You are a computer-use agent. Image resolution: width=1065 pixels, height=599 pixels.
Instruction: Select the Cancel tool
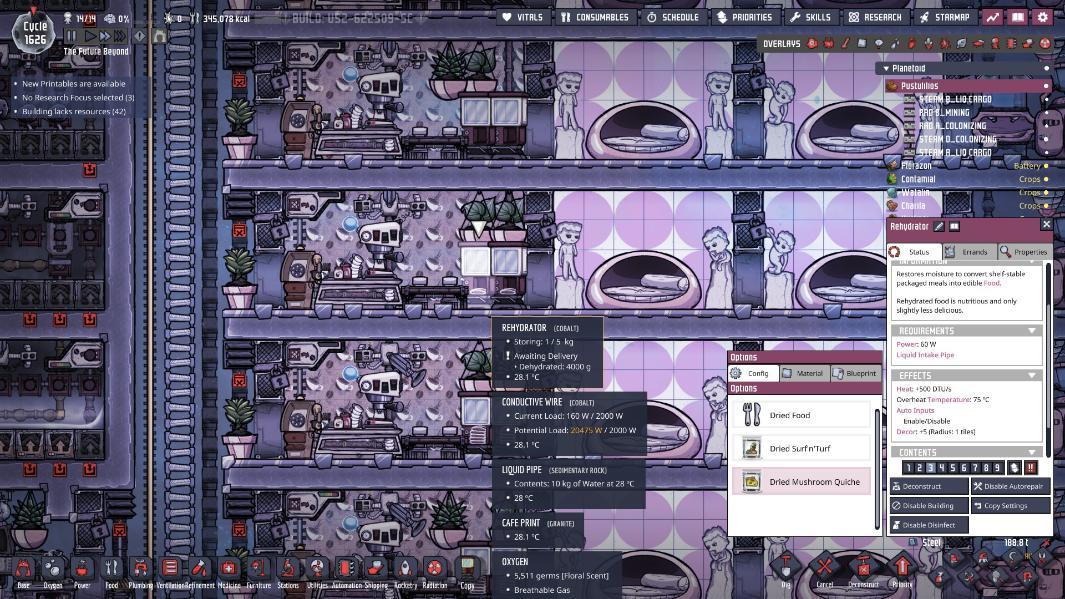[825, 565]
